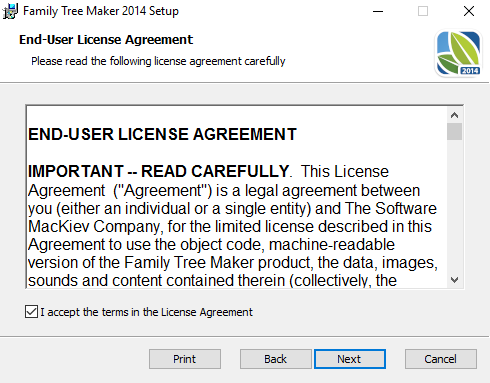Click the Family Tree Maker 2014 leaf logo
This screenshot has width=490, height=383.
pos(459,53)
